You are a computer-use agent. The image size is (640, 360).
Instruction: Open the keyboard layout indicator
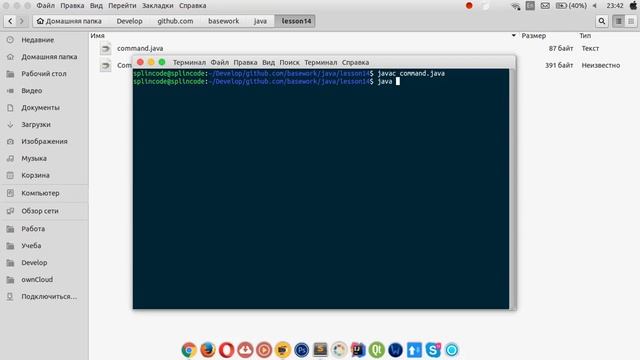point(530,6)
